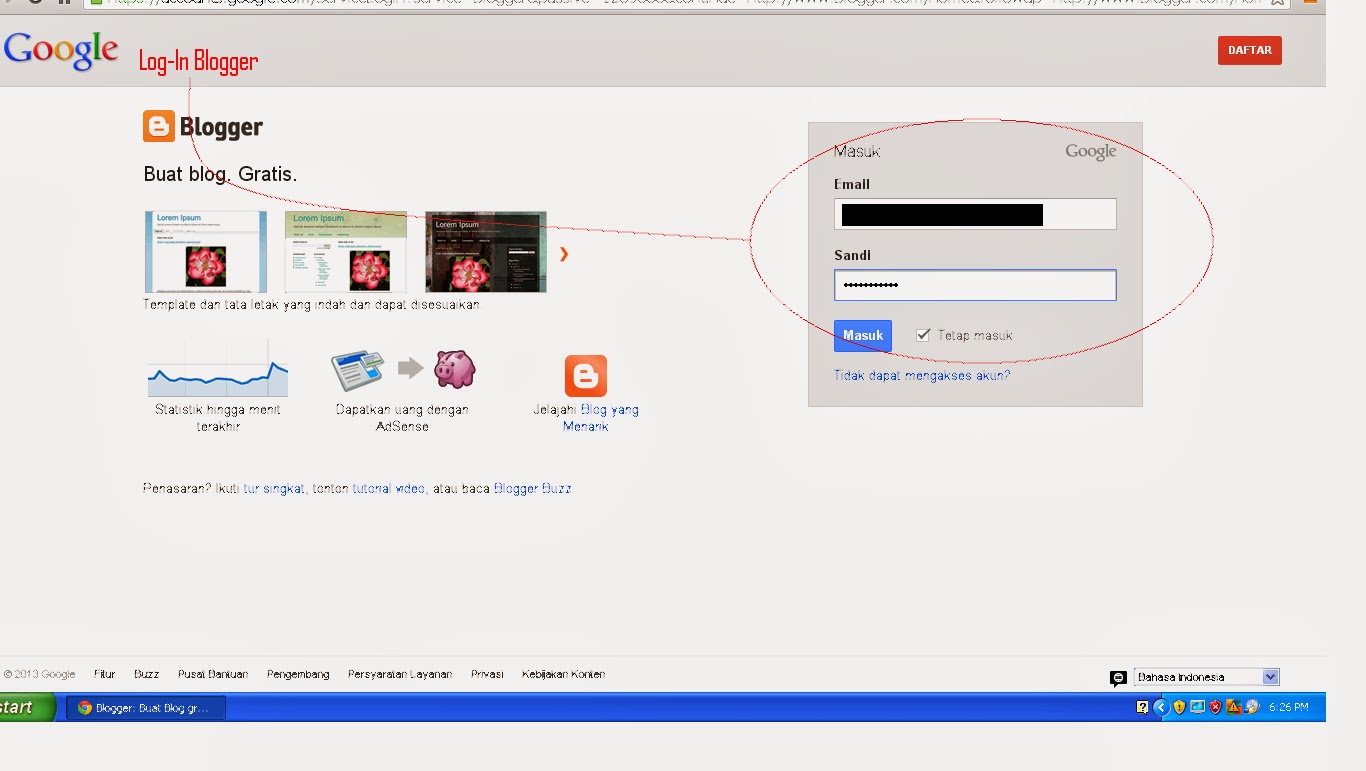
Task: Click the yellow question mark tray icon
Action: coord(1142,707)
